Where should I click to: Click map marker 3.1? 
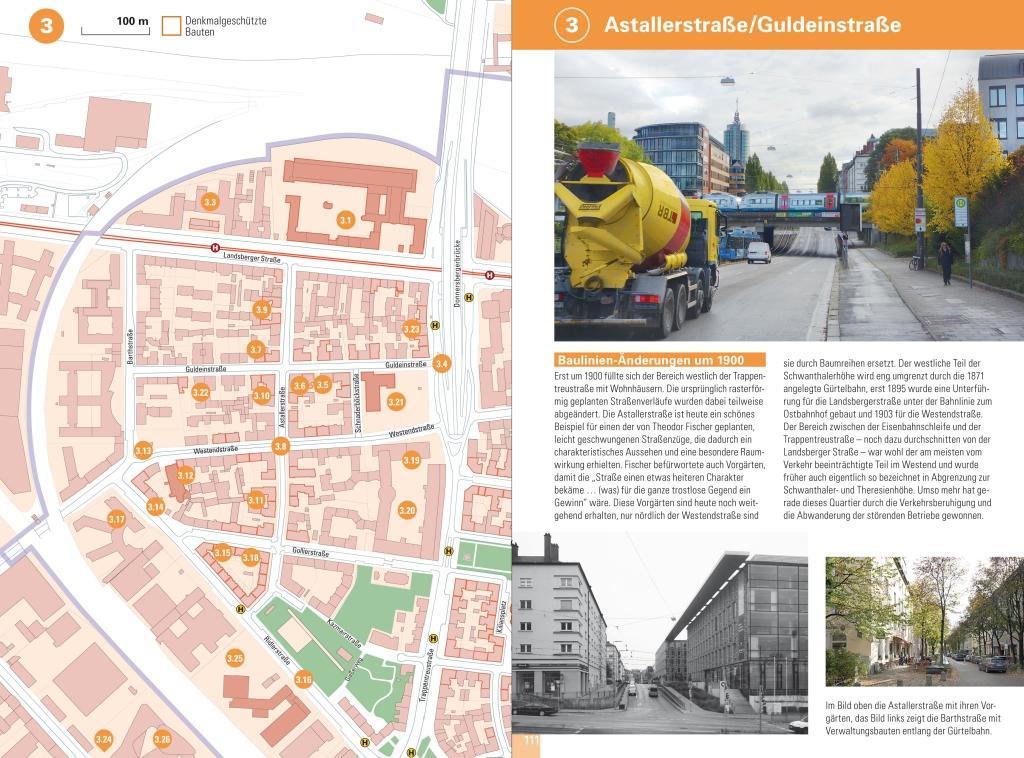[x=346, y=220]
